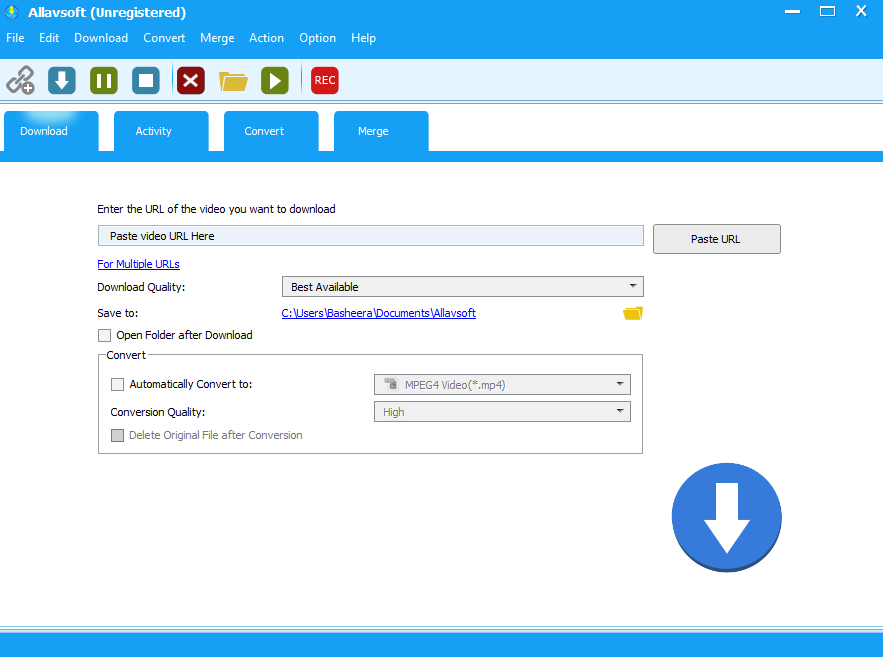
Task: Switch to the Download tab
Action: click(x=51, y=131)
